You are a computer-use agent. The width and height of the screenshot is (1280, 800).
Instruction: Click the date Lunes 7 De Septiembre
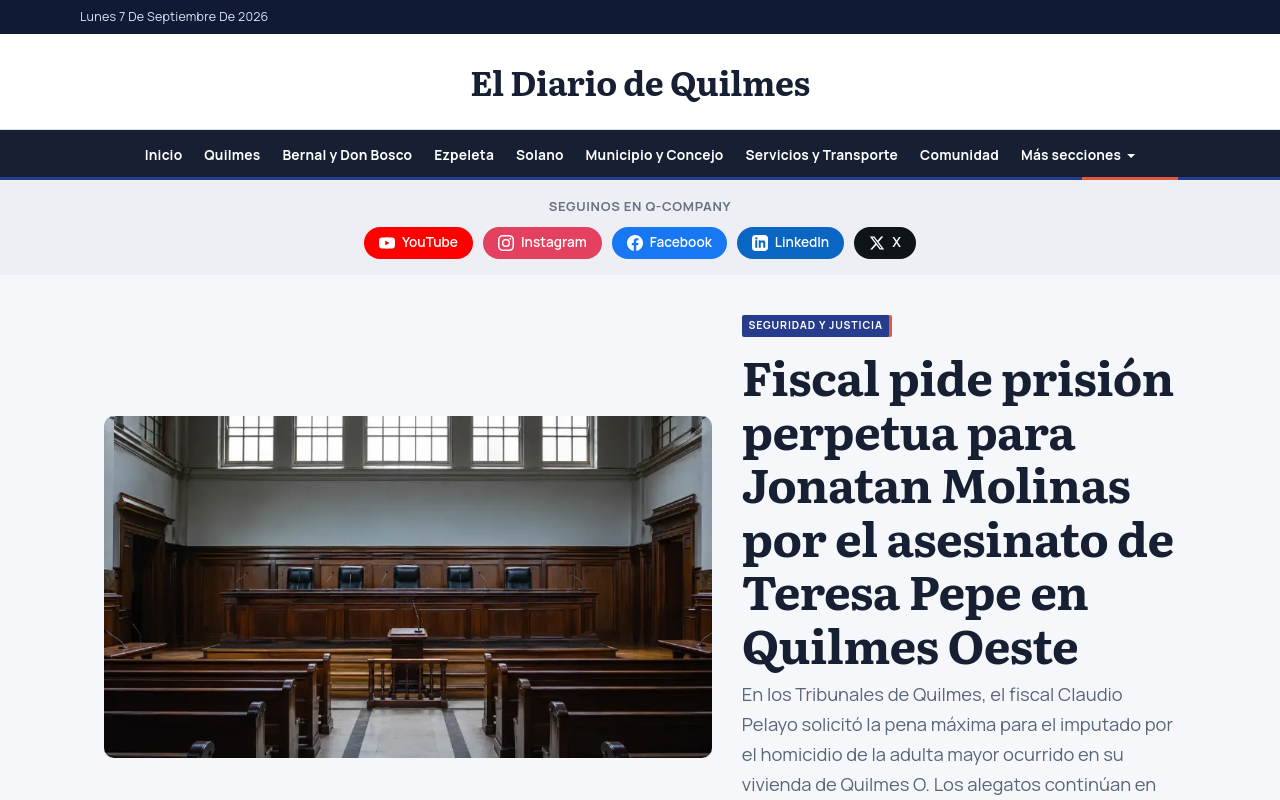tap(174, 16)
